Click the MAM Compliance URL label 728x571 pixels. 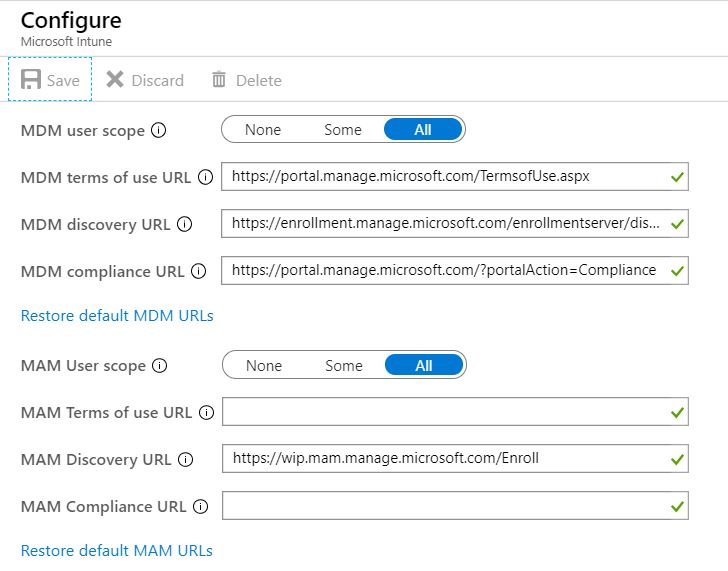pyautogui.click(x=104, y=506)
